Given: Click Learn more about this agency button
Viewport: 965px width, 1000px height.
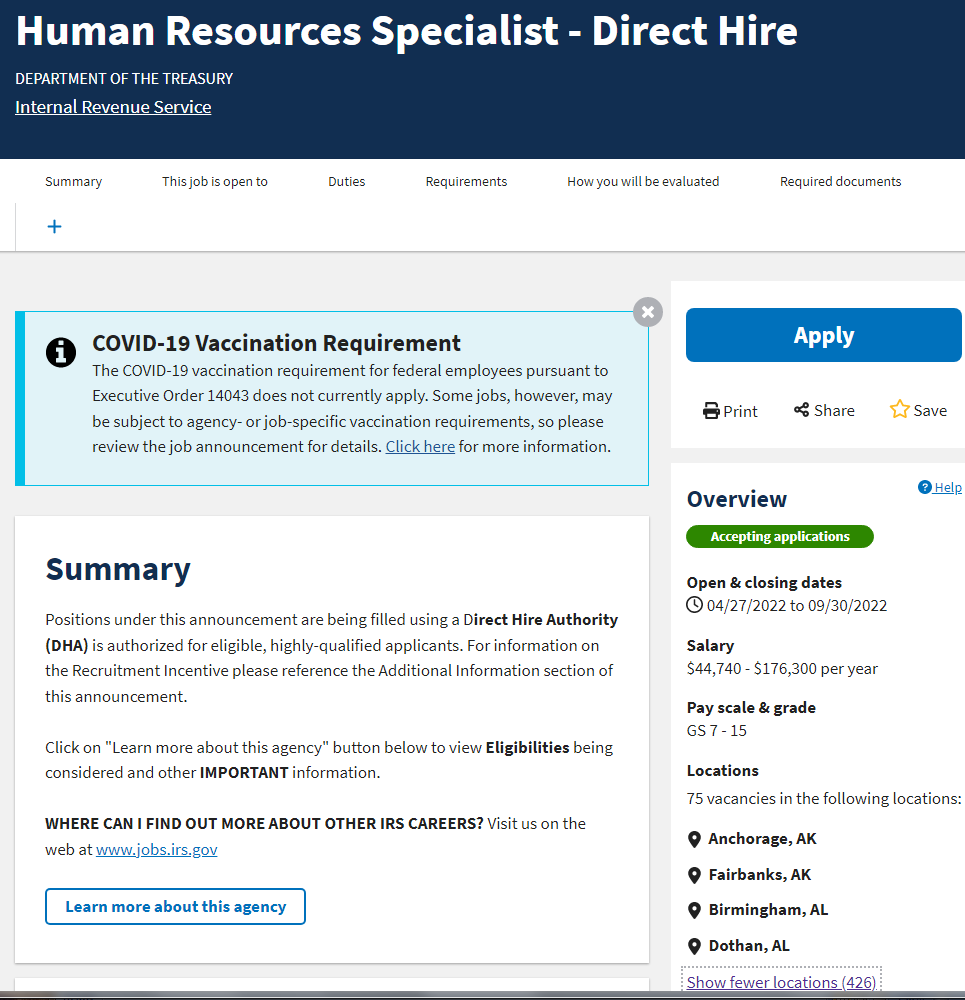Looking at the screenshot, I should [x=175, y=906].
